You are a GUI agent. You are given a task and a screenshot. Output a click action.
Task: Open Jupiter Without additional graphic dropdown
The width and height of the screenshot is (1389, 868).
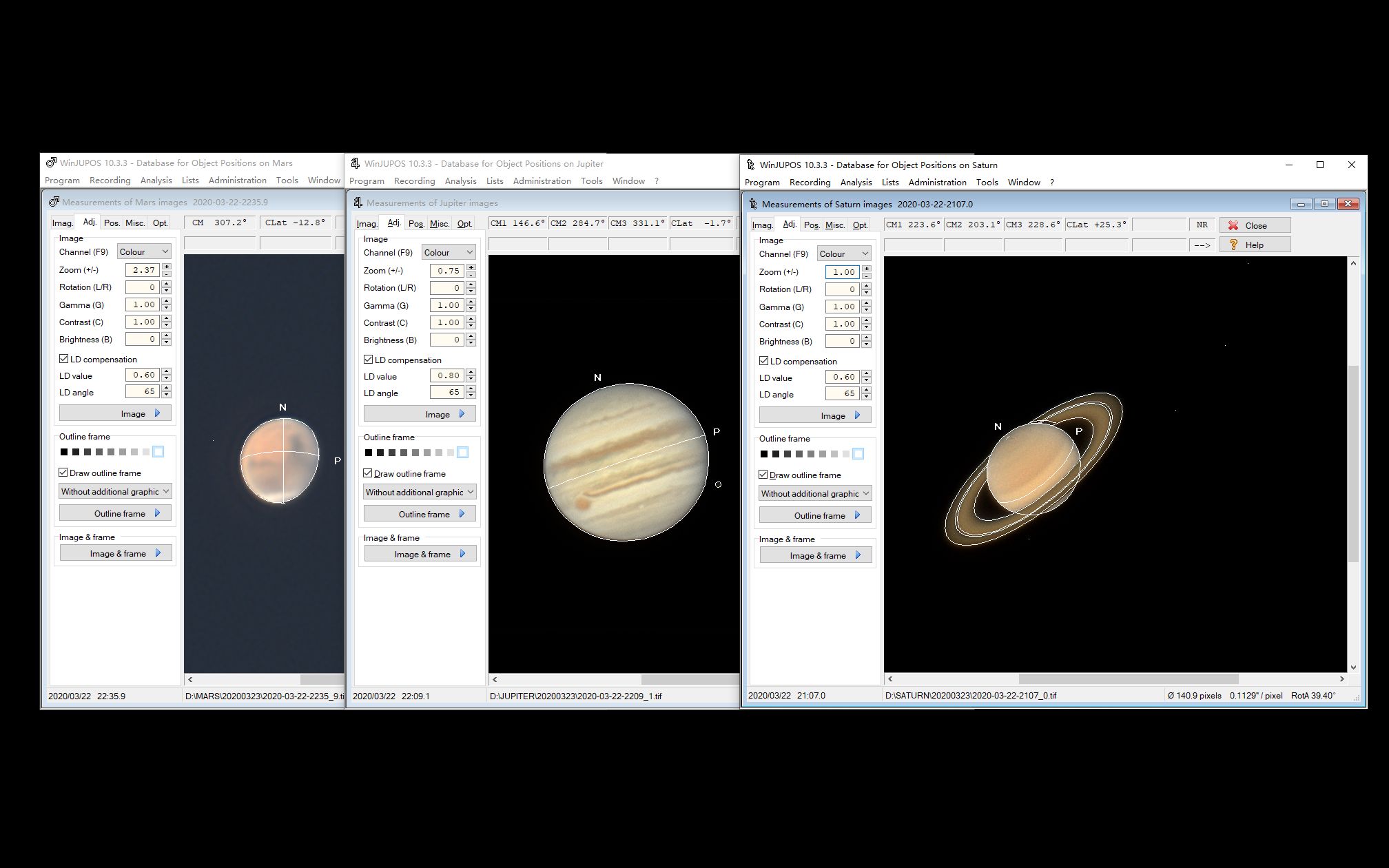coord(420,492)
